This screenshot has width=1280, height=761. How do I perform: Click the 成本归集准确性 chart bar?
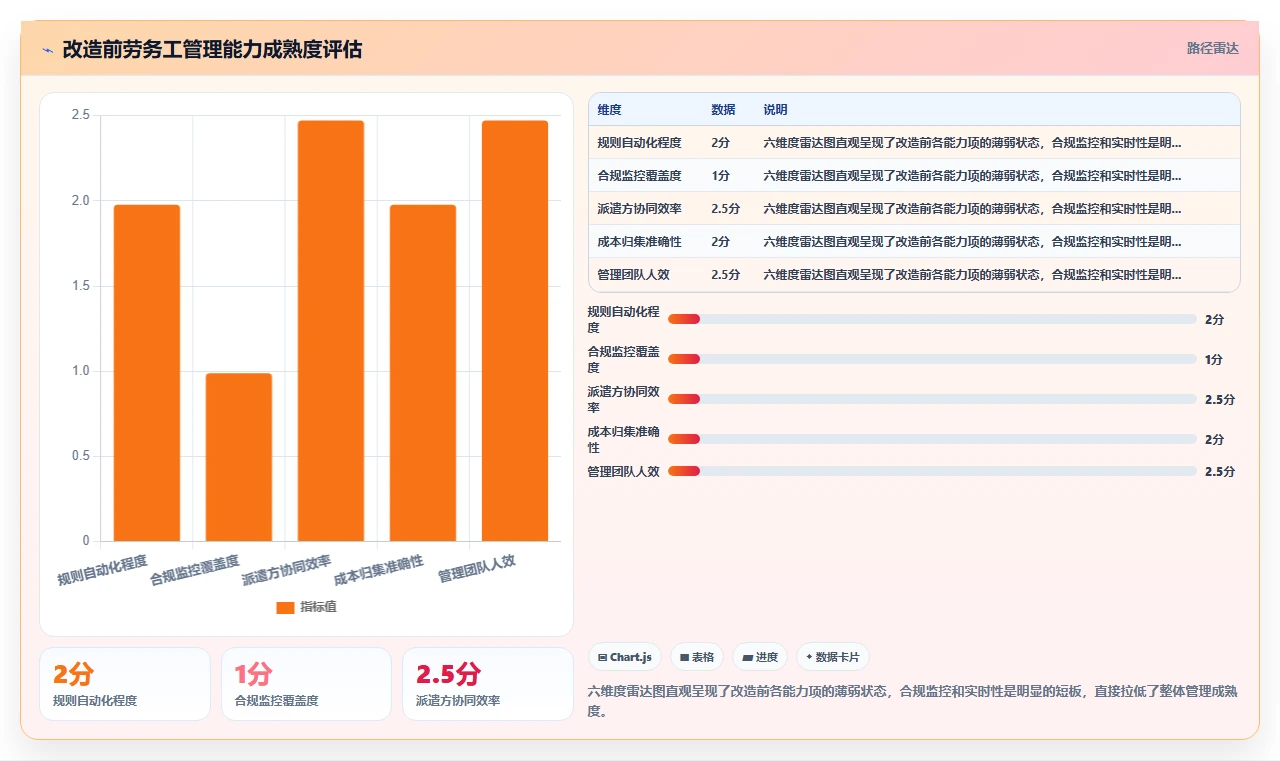point(423,373)
